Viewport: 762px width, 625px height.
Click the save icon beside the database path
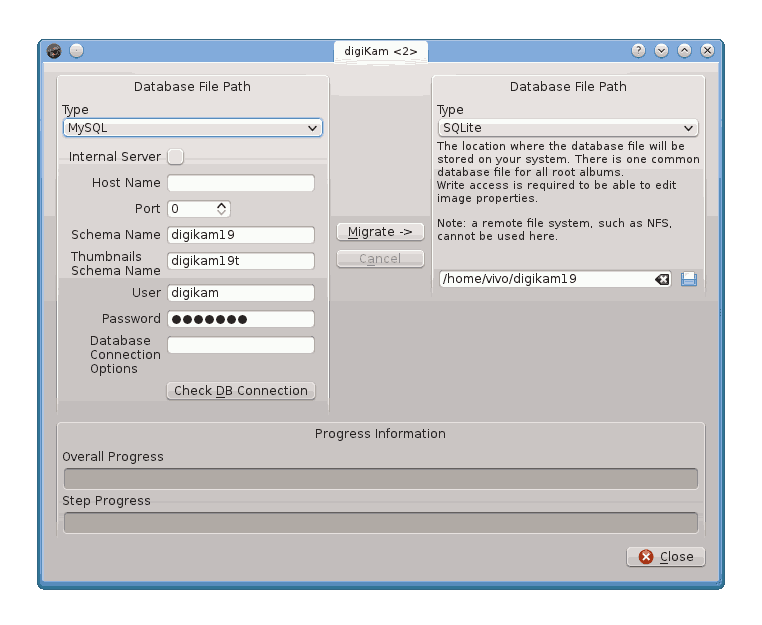[x=689, y=279]
